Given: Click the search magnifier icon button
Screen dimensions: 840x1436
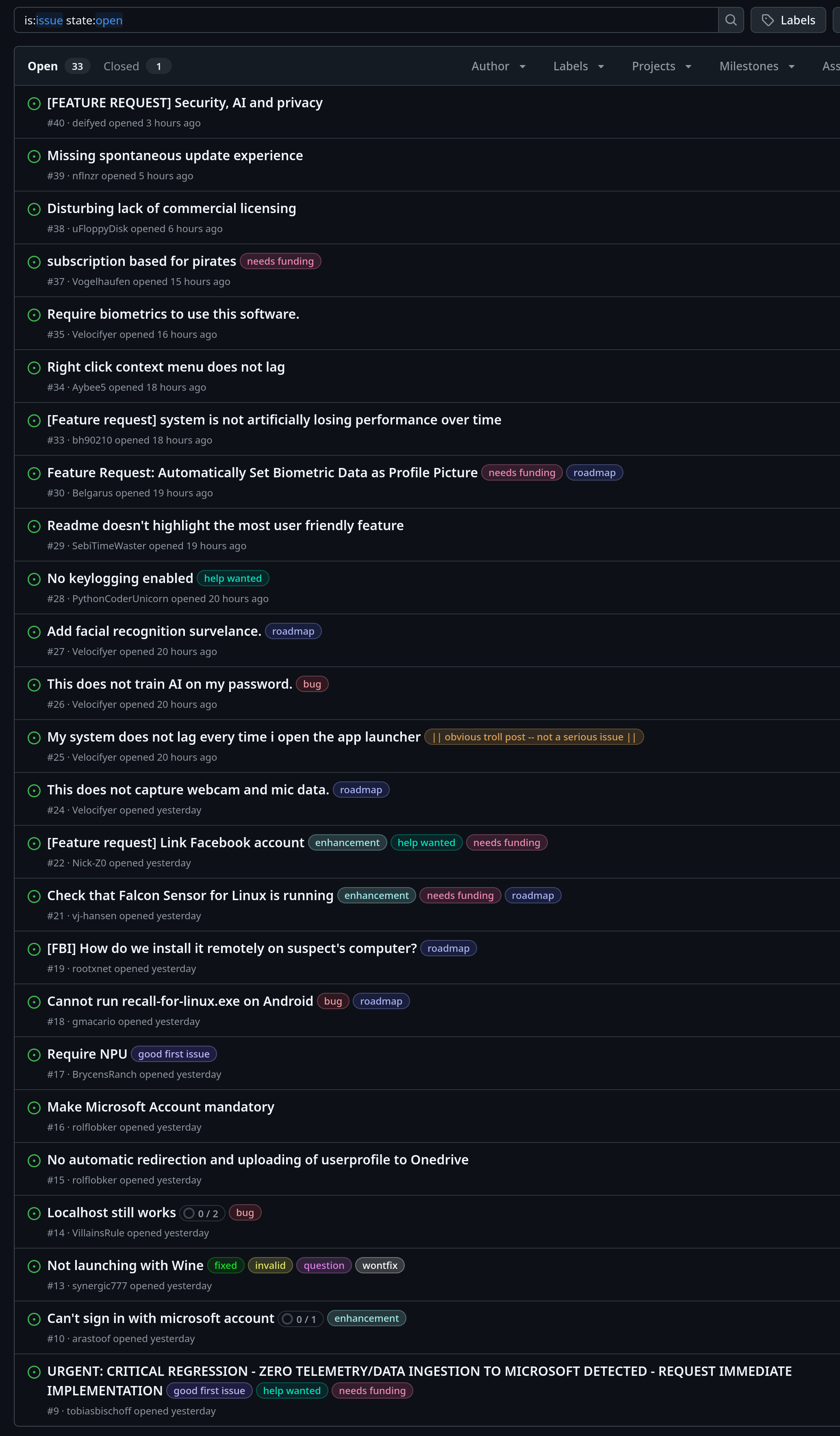Looking at the screenshot, I should pyautogui.click(x=731, y=20).
